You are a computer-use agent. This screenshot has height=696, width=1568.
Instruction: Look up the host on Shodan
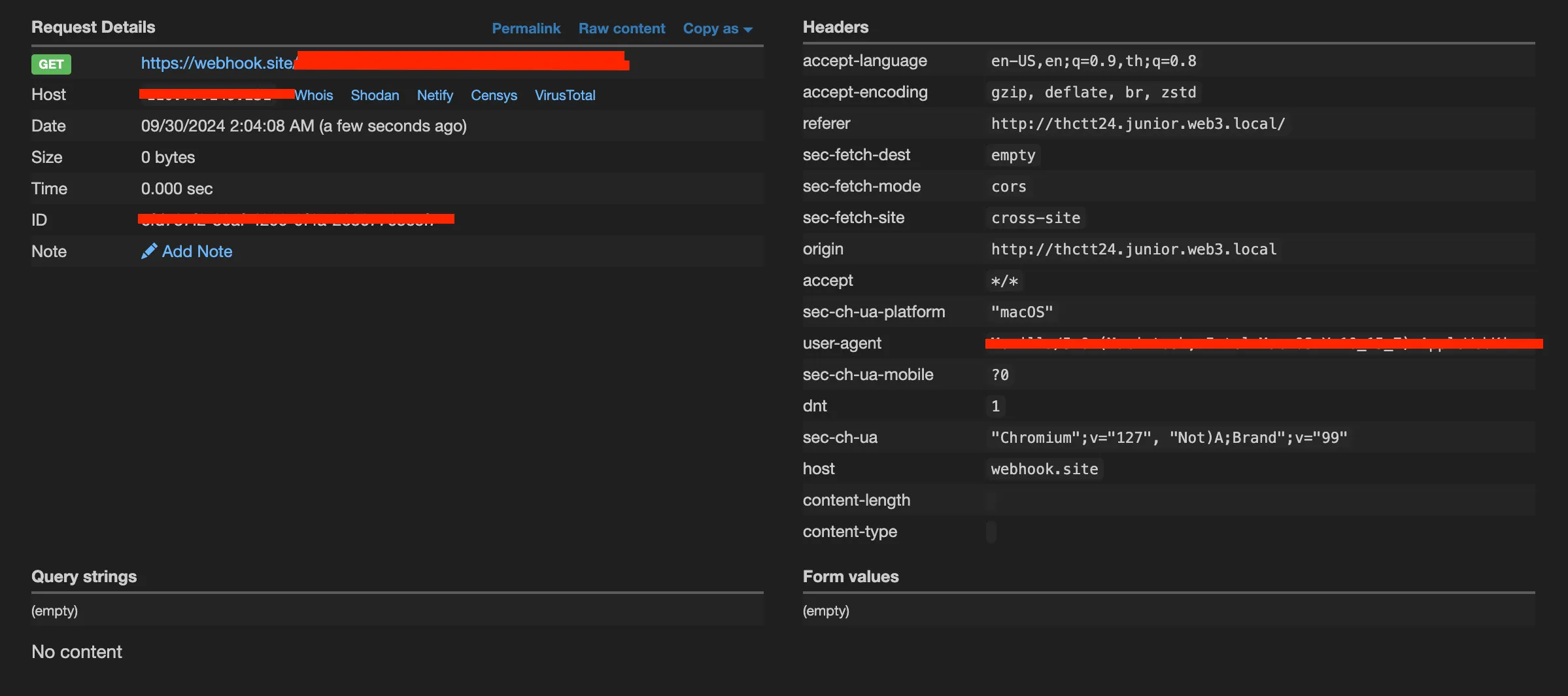375,96
